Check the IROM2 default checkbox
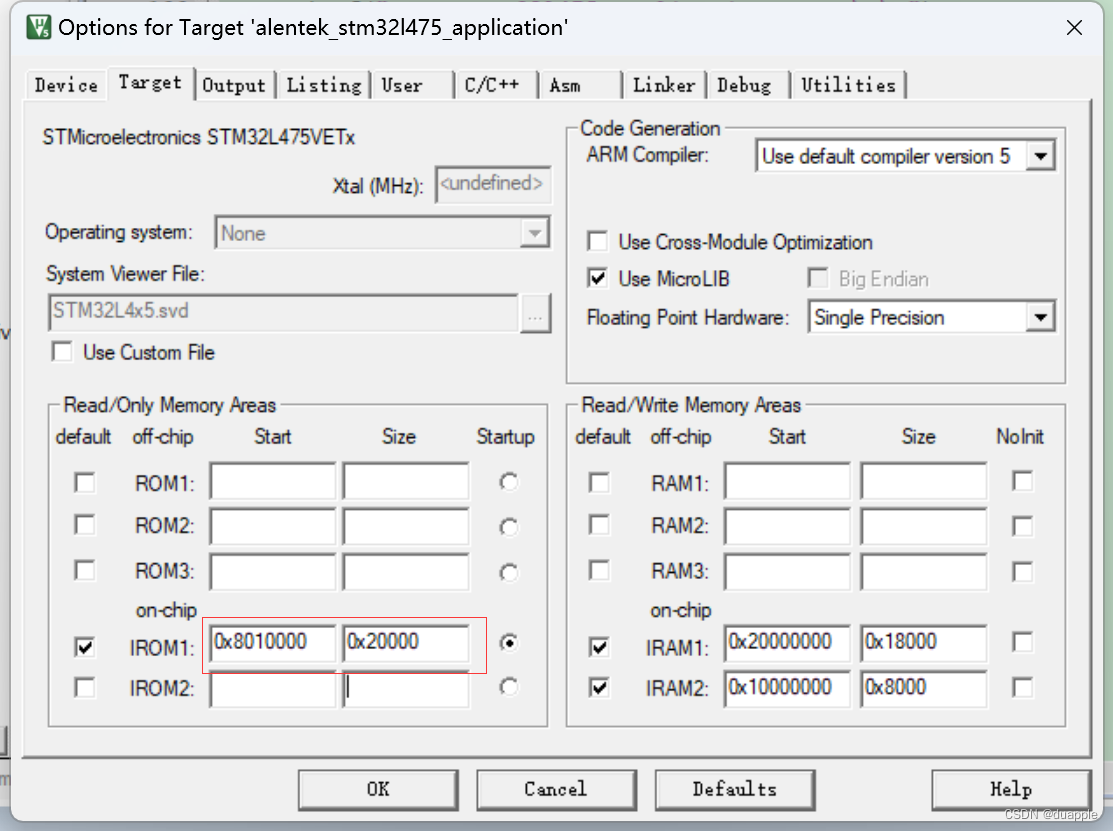This screenshot has width=1113, height=831. tap(84, 688)
